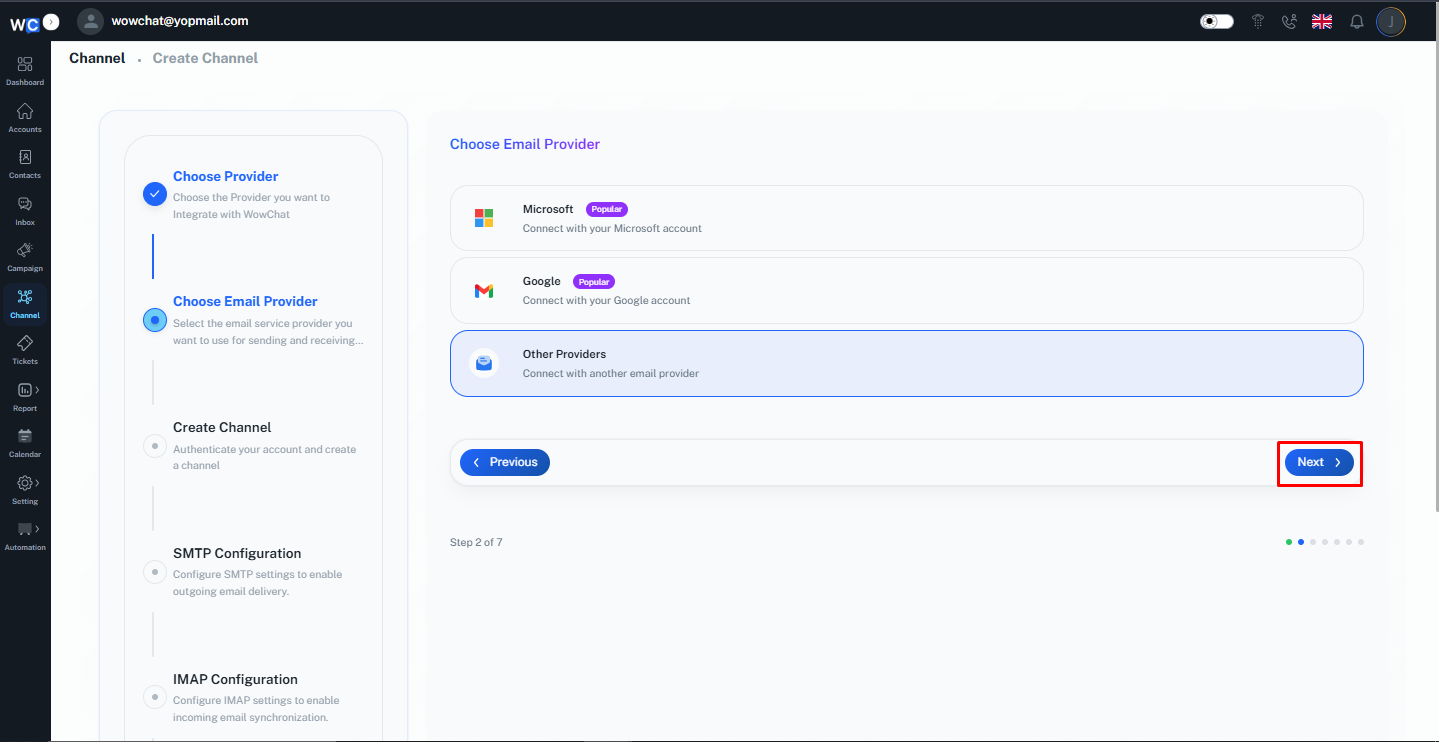Open the Inbox sidebar item
Screen dimensions: 1439x742
[x=25, y=210]
